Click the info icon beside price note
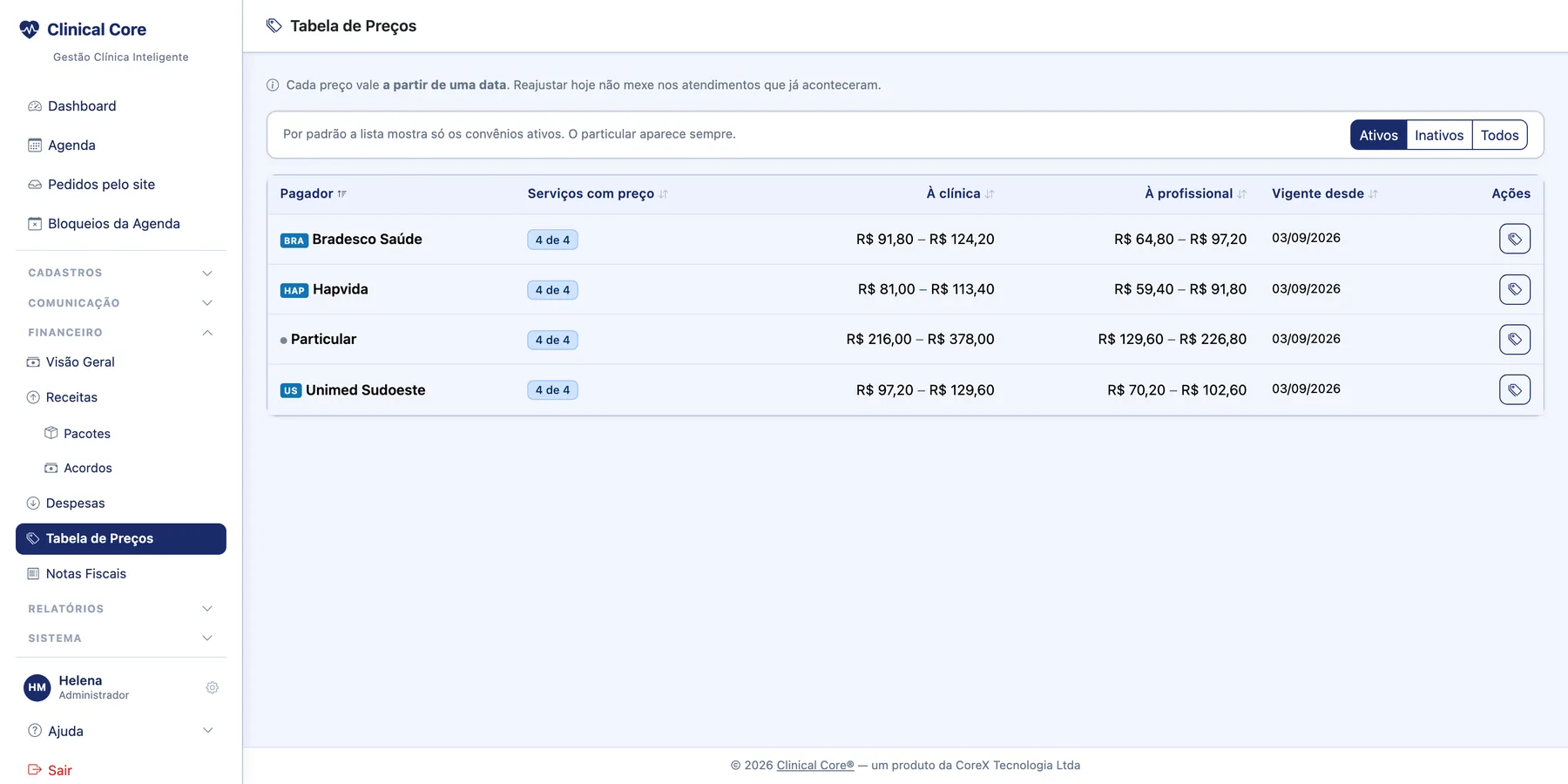Viewport: 1568px width, 784px height. tap(273, 85)
